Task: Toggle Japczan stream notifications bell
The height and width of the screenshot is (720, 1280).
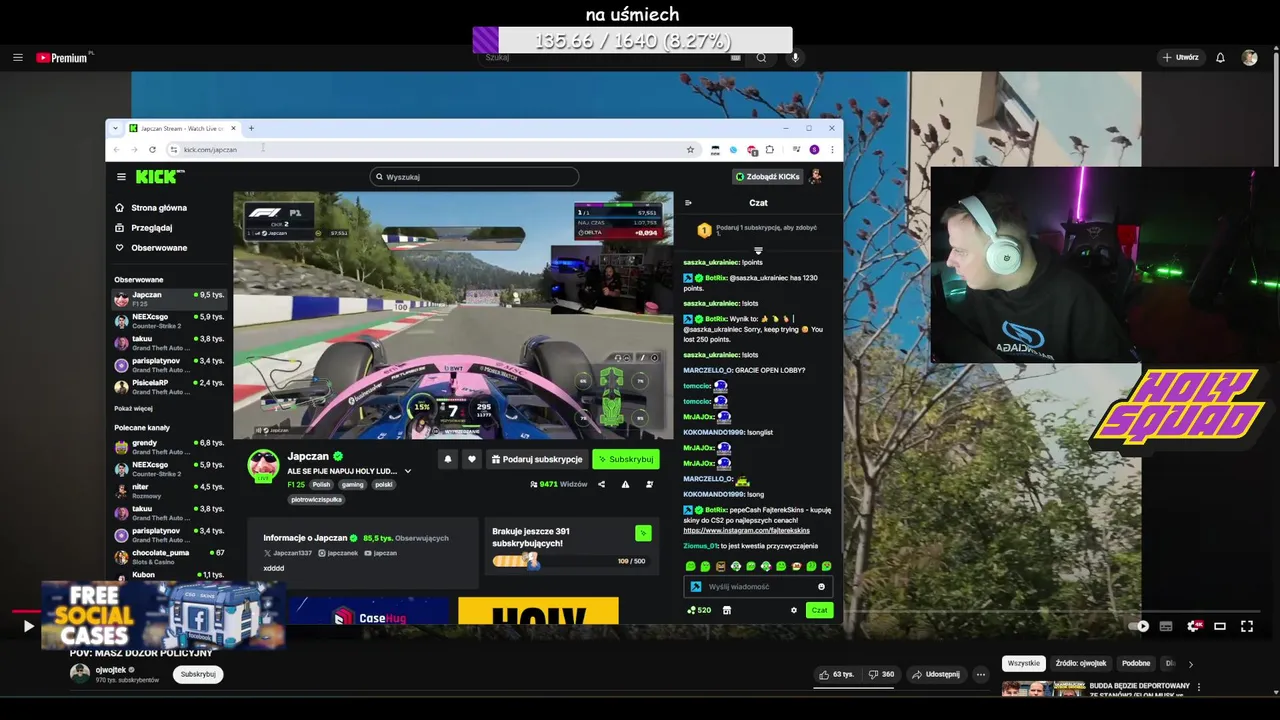Action: pyautogui.click(x=448, y=459)
